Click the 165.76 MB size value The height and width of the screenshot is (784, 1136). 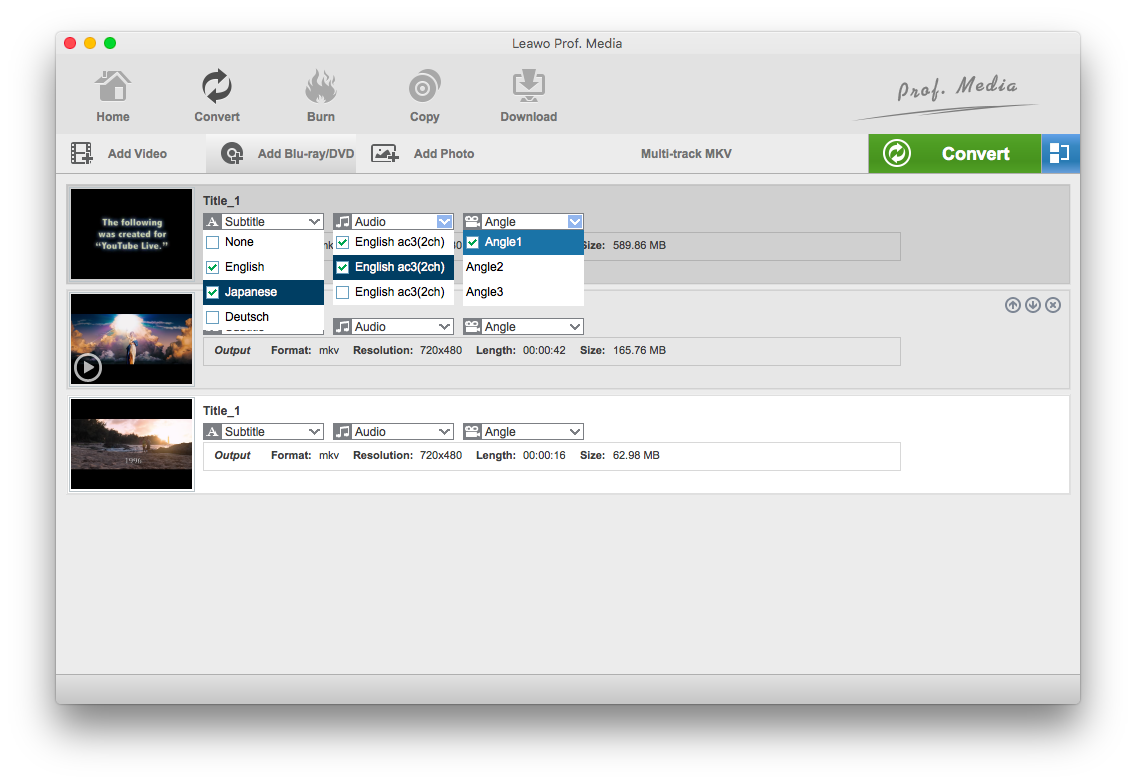coord(639,350)
